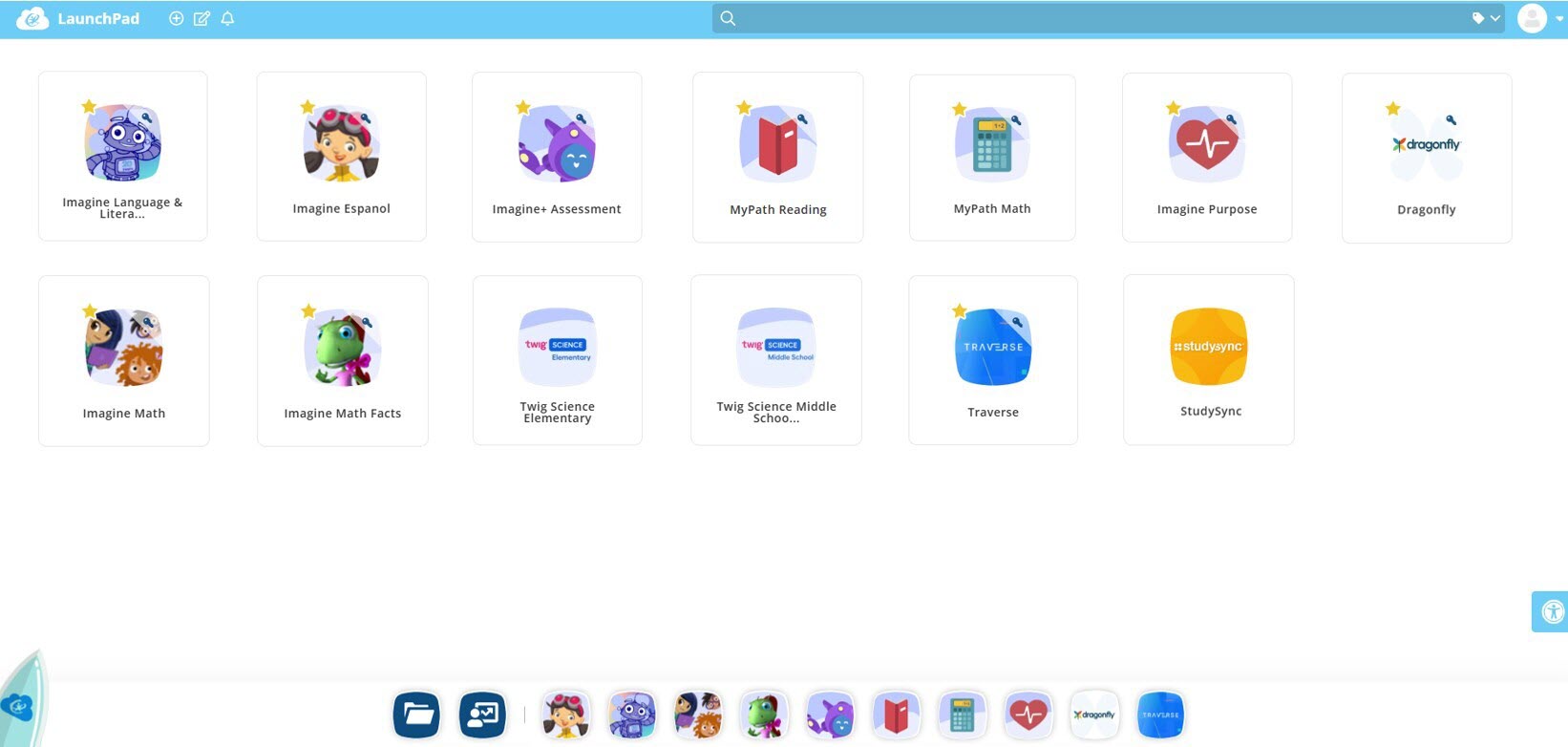This screenshot has height=747, width=1568.
Task: Open the Twig Science Middle School tile
Action: (x=776, y=360)
